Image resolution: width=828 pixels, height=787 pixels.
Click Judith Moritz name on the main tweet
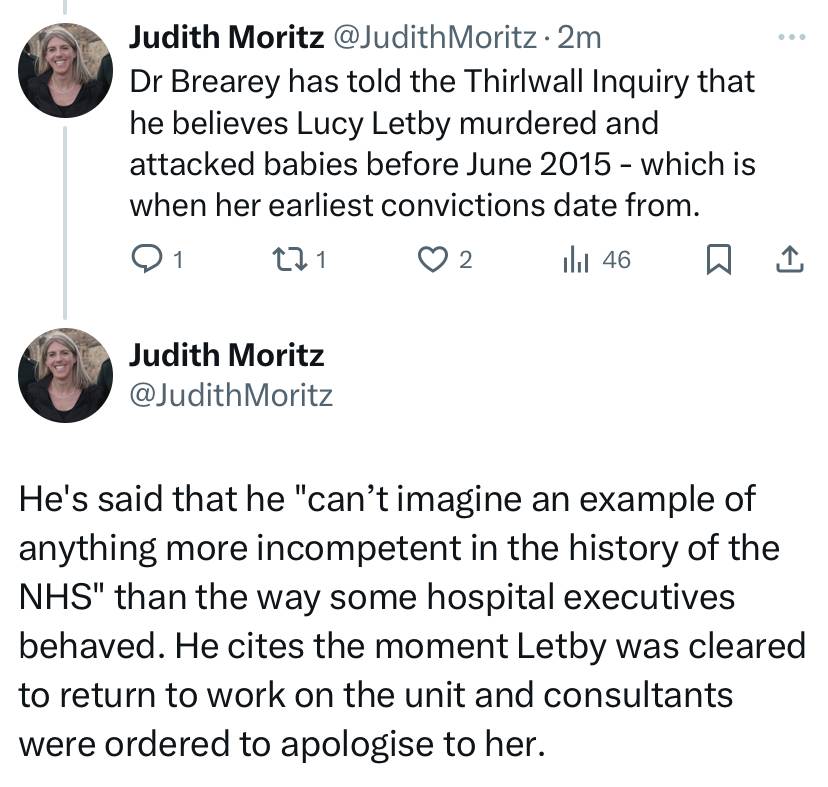pos(227,354)
